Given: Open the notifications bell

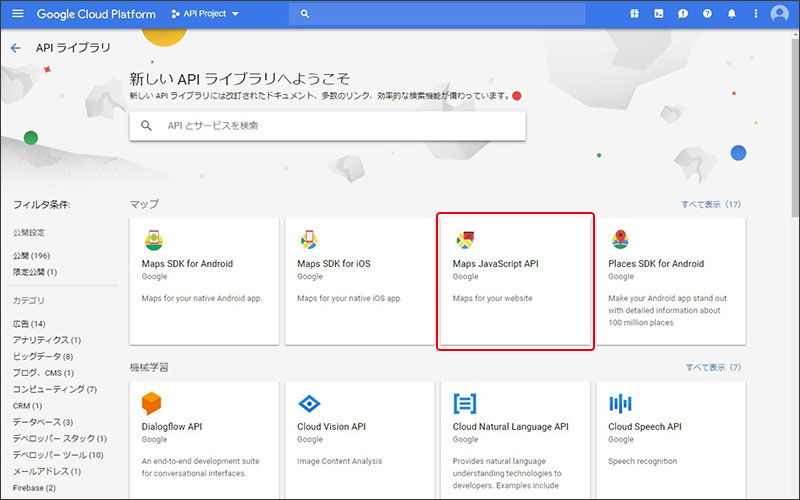Looking at the screenshot, I should tap(732, 14).
